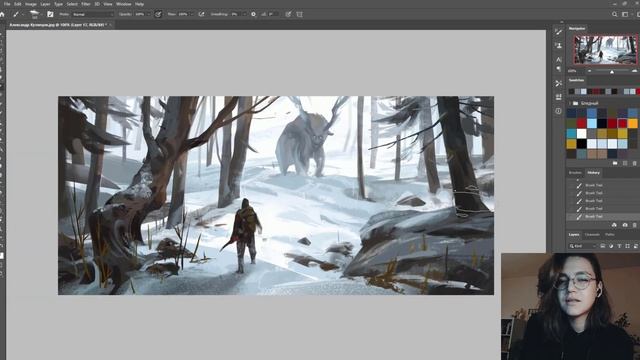This screenshot has height=360, width=640.
Task: Open the Help menu
Action: tap(139, 4)
